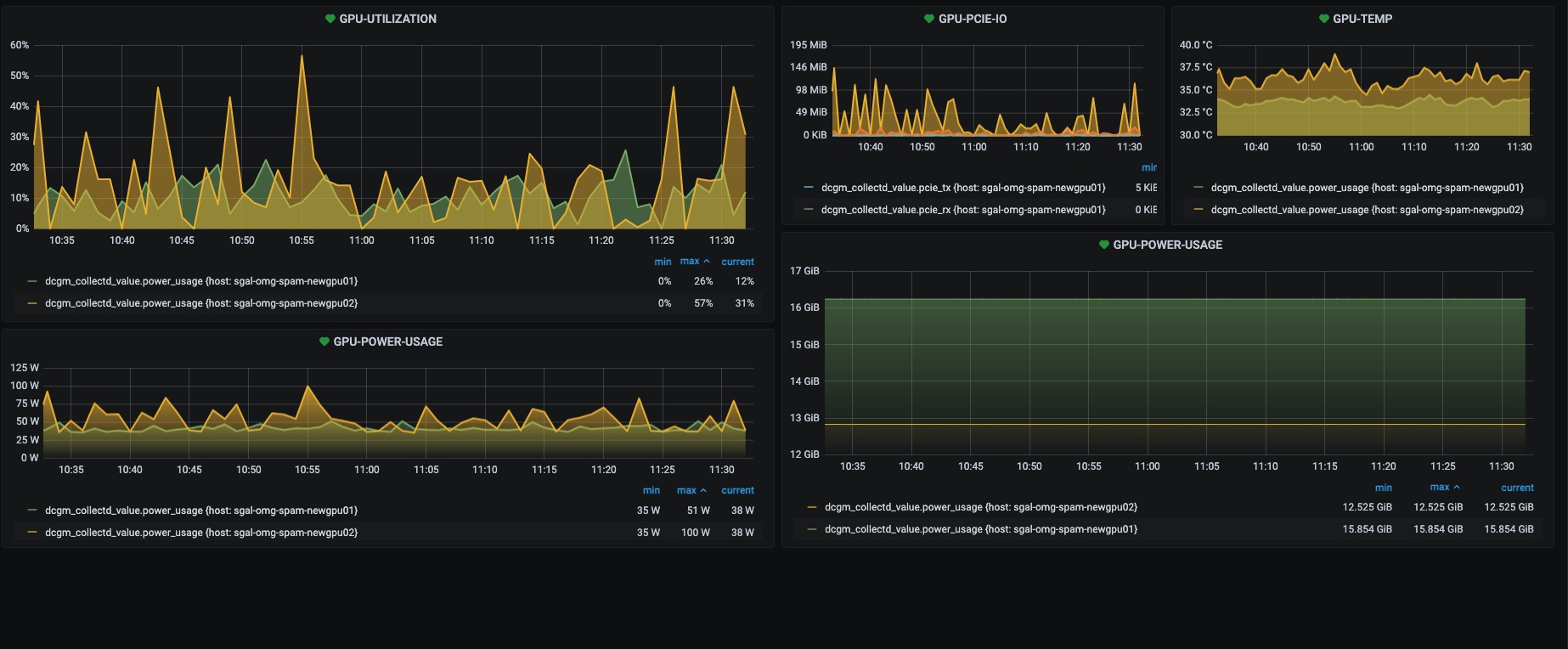Click yellow newgpu02 color swatch in GPU-UTILIZATION legend

pos(32,303)
